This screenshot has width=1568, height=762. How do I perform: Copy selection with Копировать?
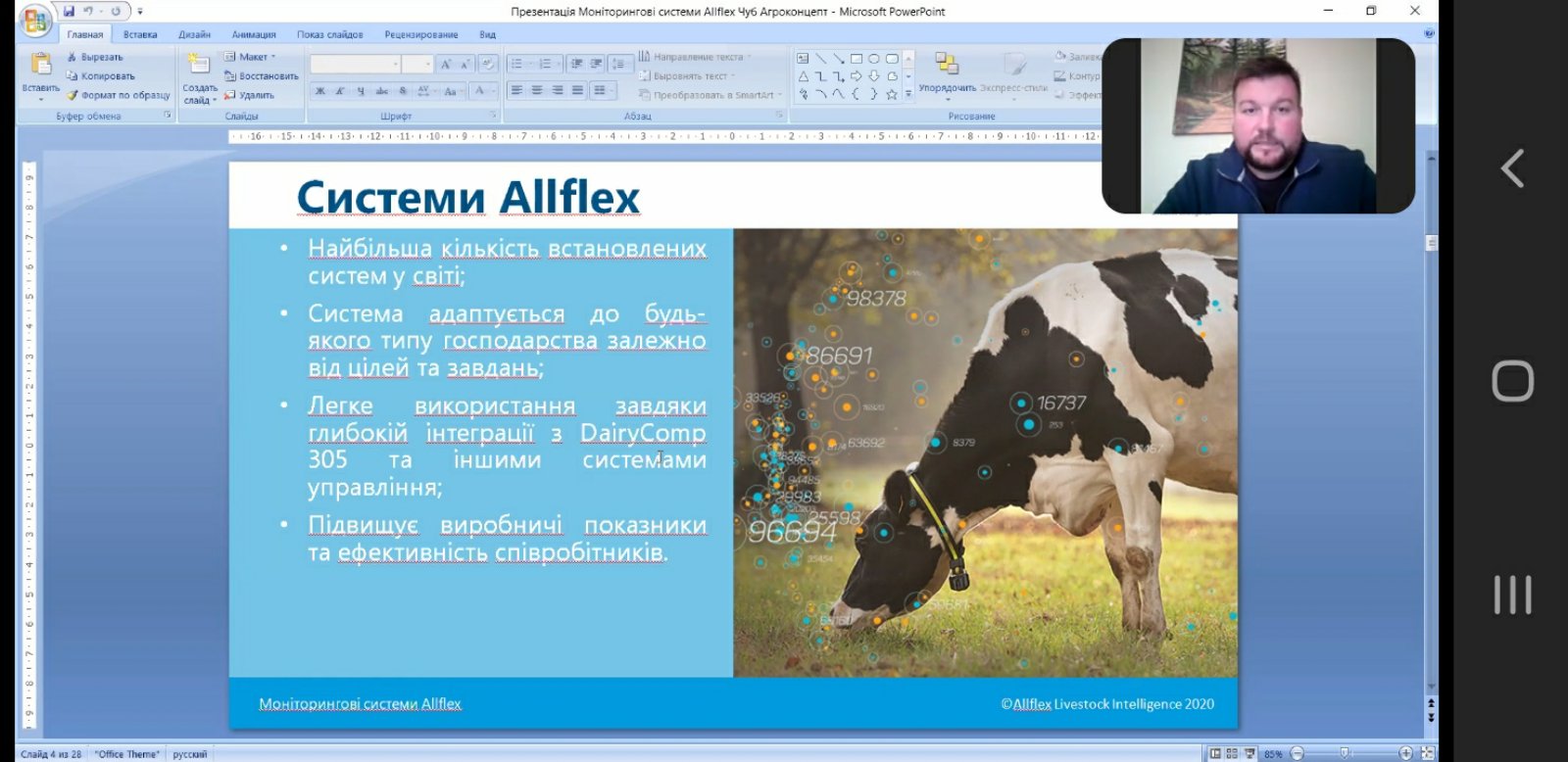point(100,75)
